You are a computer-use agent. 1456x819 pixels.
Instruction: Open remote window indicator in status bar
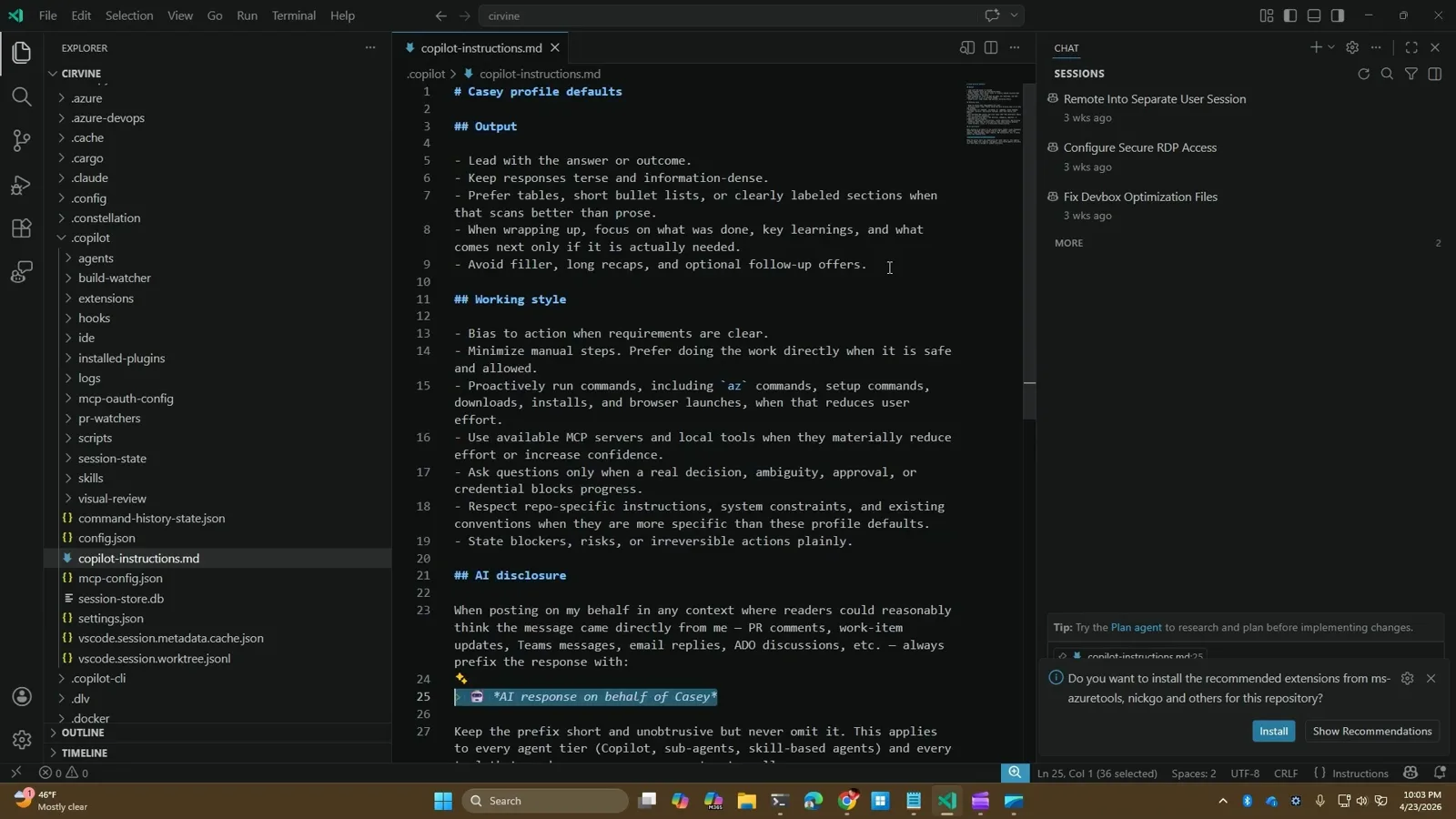(x=15, y=773)
